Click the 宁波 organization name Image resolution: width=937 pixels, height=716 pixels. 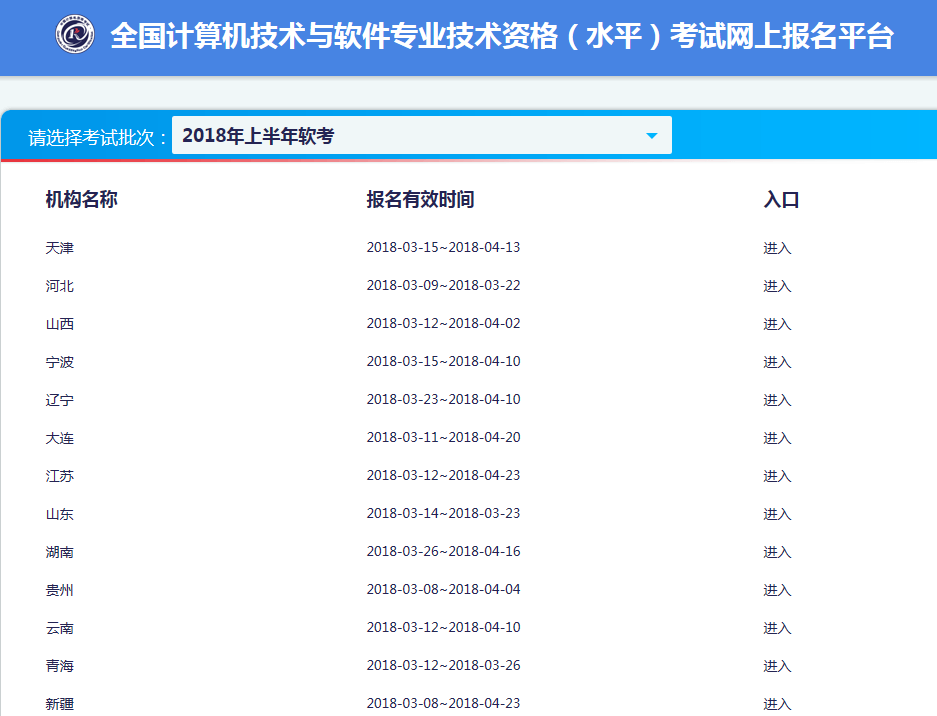point(60,362)
